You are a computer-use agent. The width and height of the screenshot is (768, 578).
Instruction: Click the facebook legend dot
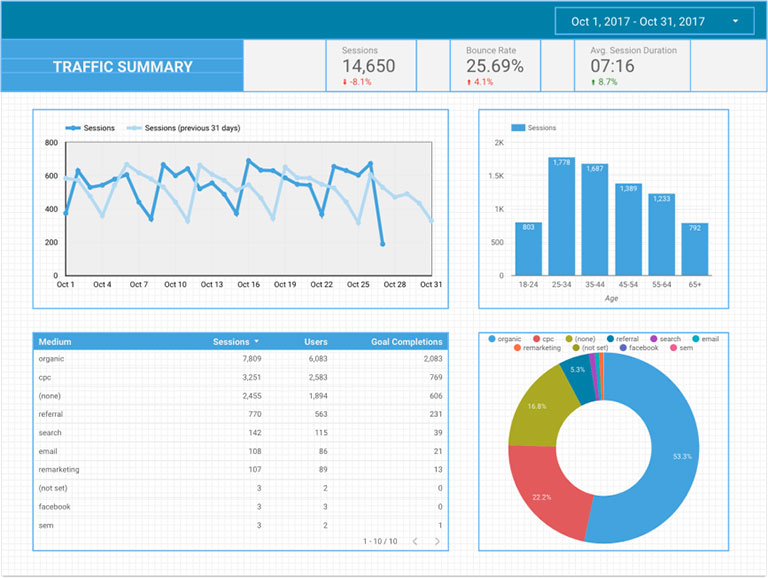[x=623, y=348]
